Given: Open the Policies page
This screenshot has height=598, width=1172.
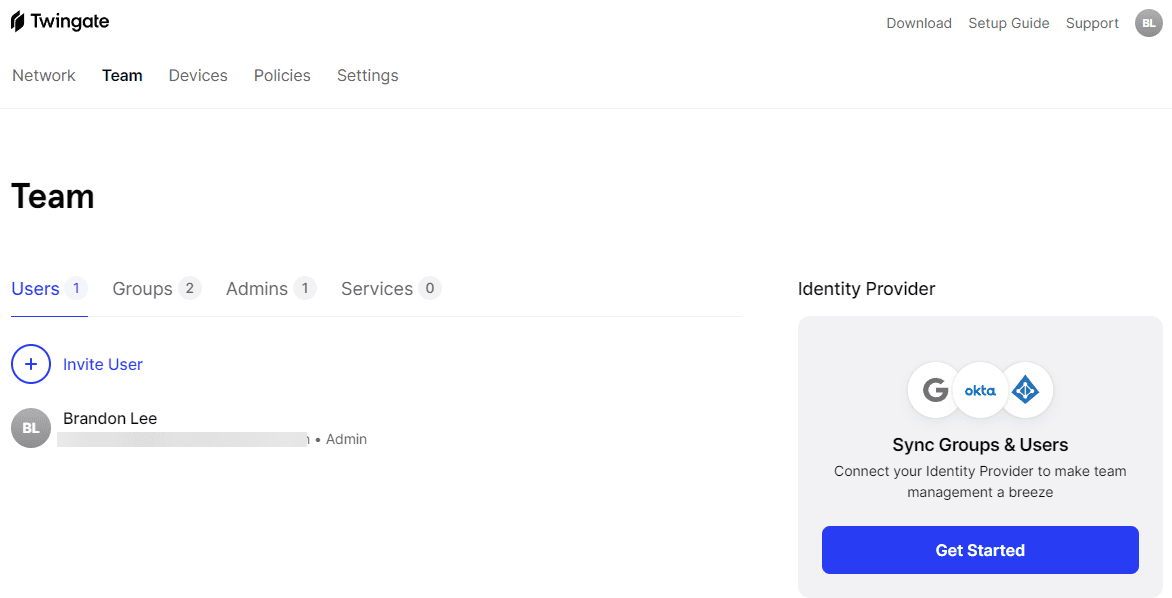Looking at the screenshot, I should click(282, 75).
